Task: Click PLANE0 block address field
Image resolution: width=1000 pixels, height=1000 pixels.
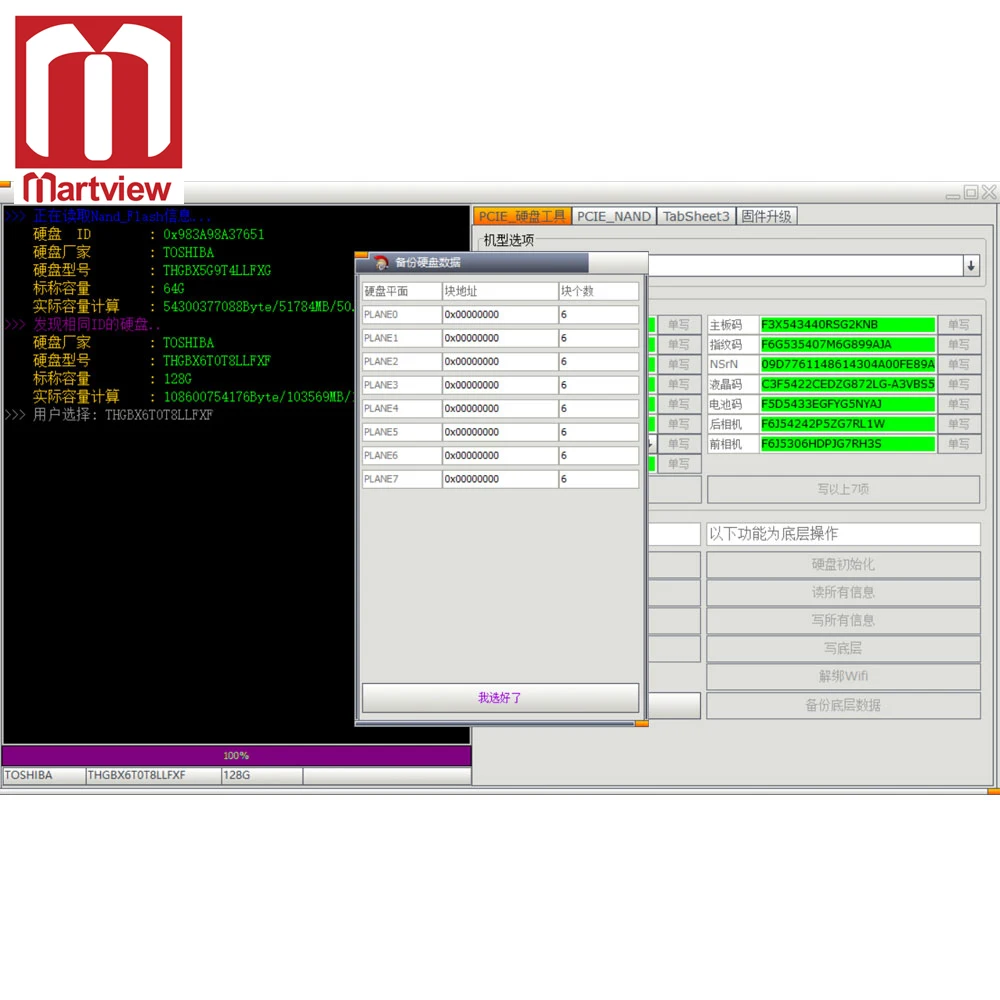Action: pos(500,314)
